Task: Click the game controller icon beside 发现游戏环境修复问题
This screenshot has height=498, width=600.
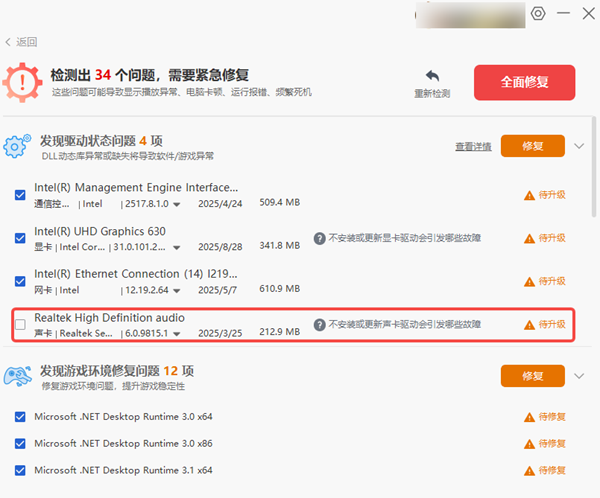Action: (x=19, y=377)
